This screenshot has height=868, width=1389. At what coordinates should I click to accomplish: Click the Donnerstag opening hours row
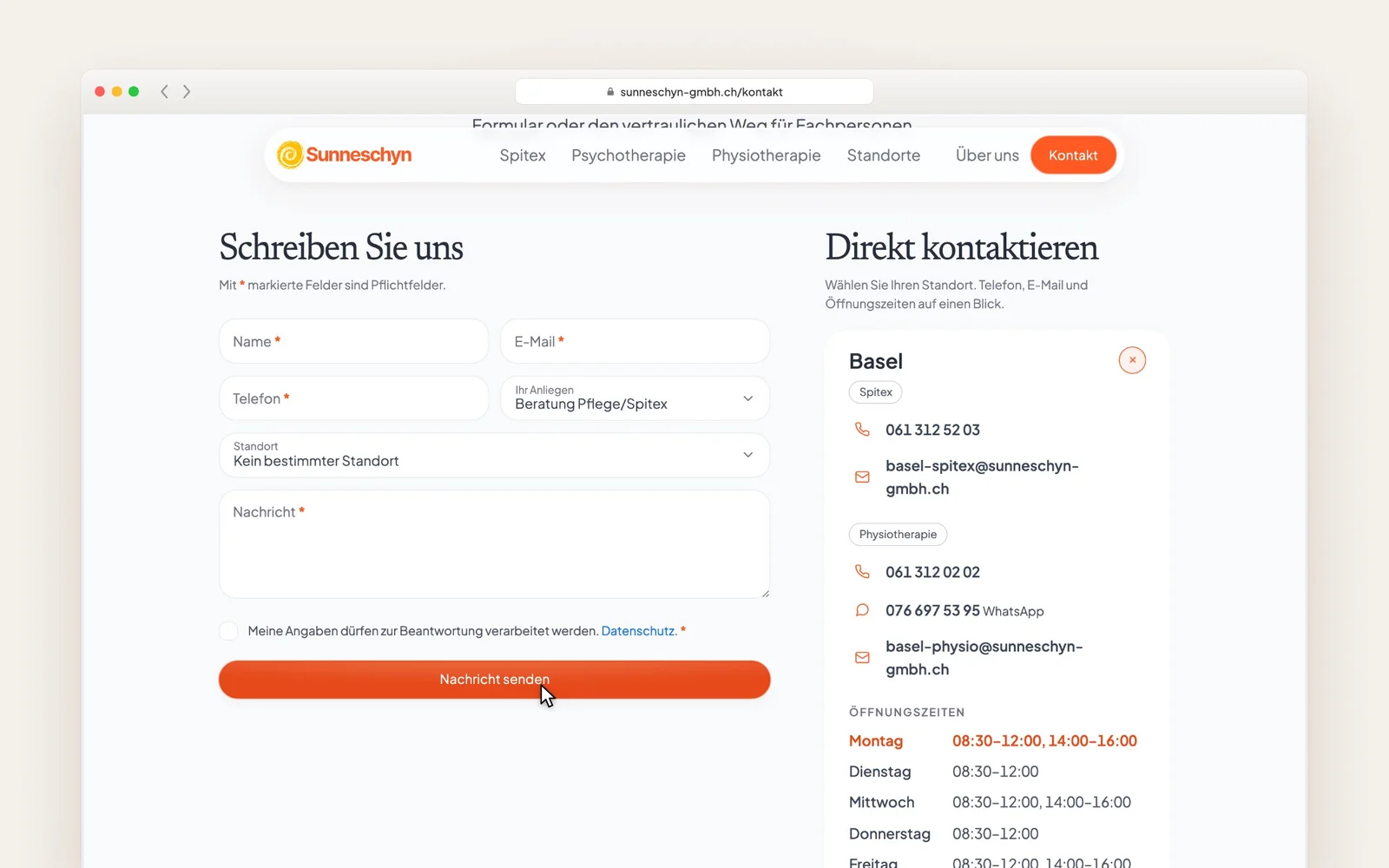[993, 834]
